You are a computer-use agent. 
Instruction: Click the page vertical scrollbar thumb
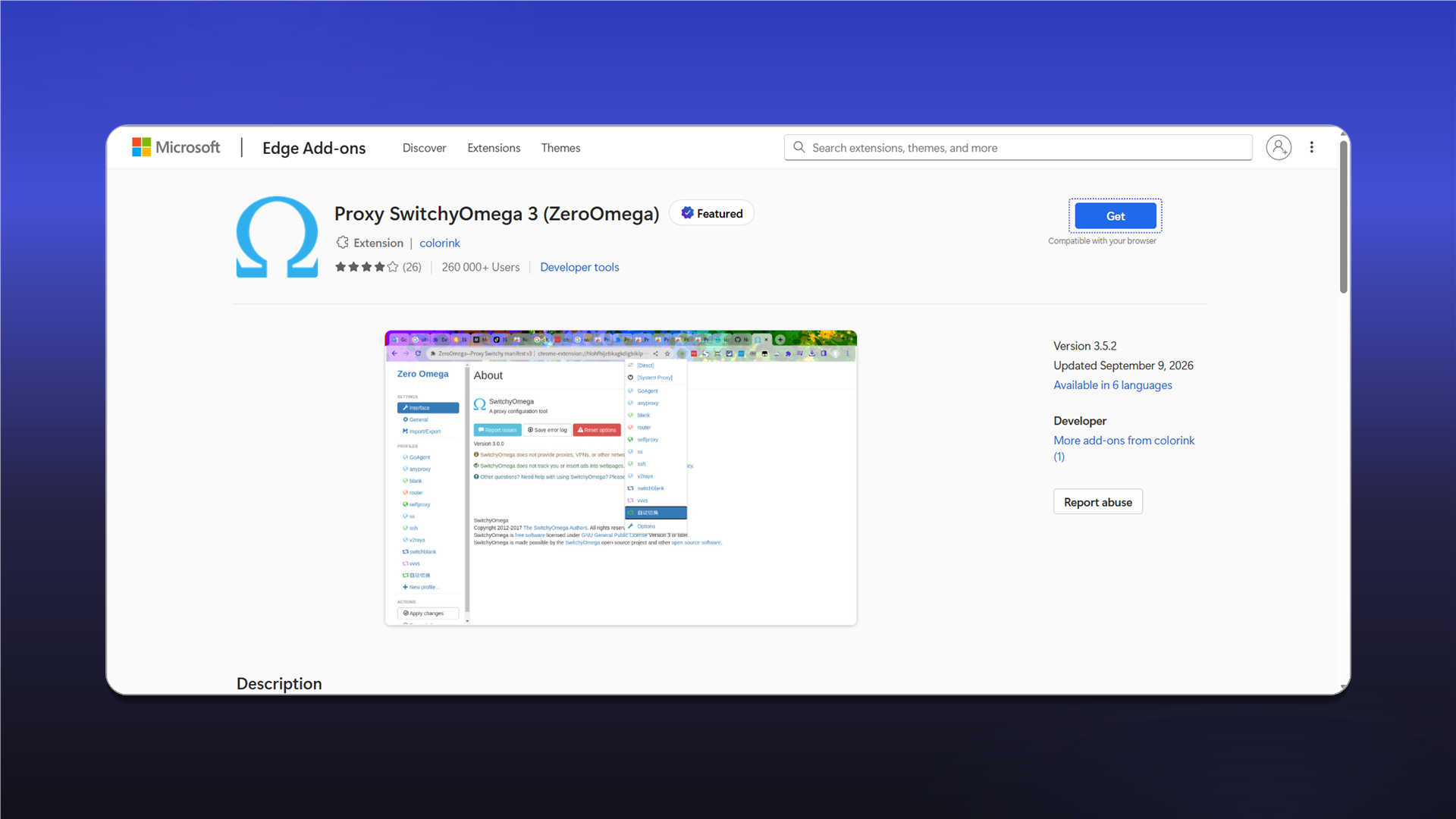coord(1343,216)
